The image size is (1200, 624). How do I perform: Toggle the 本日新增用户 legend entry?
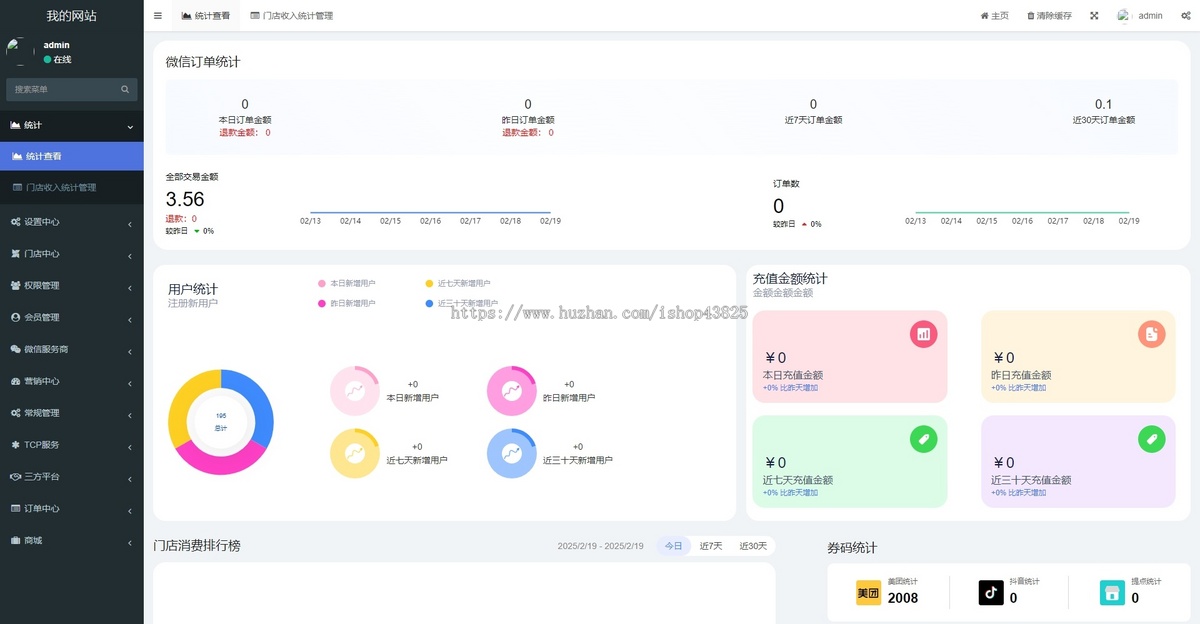click(x=346, y=284)
